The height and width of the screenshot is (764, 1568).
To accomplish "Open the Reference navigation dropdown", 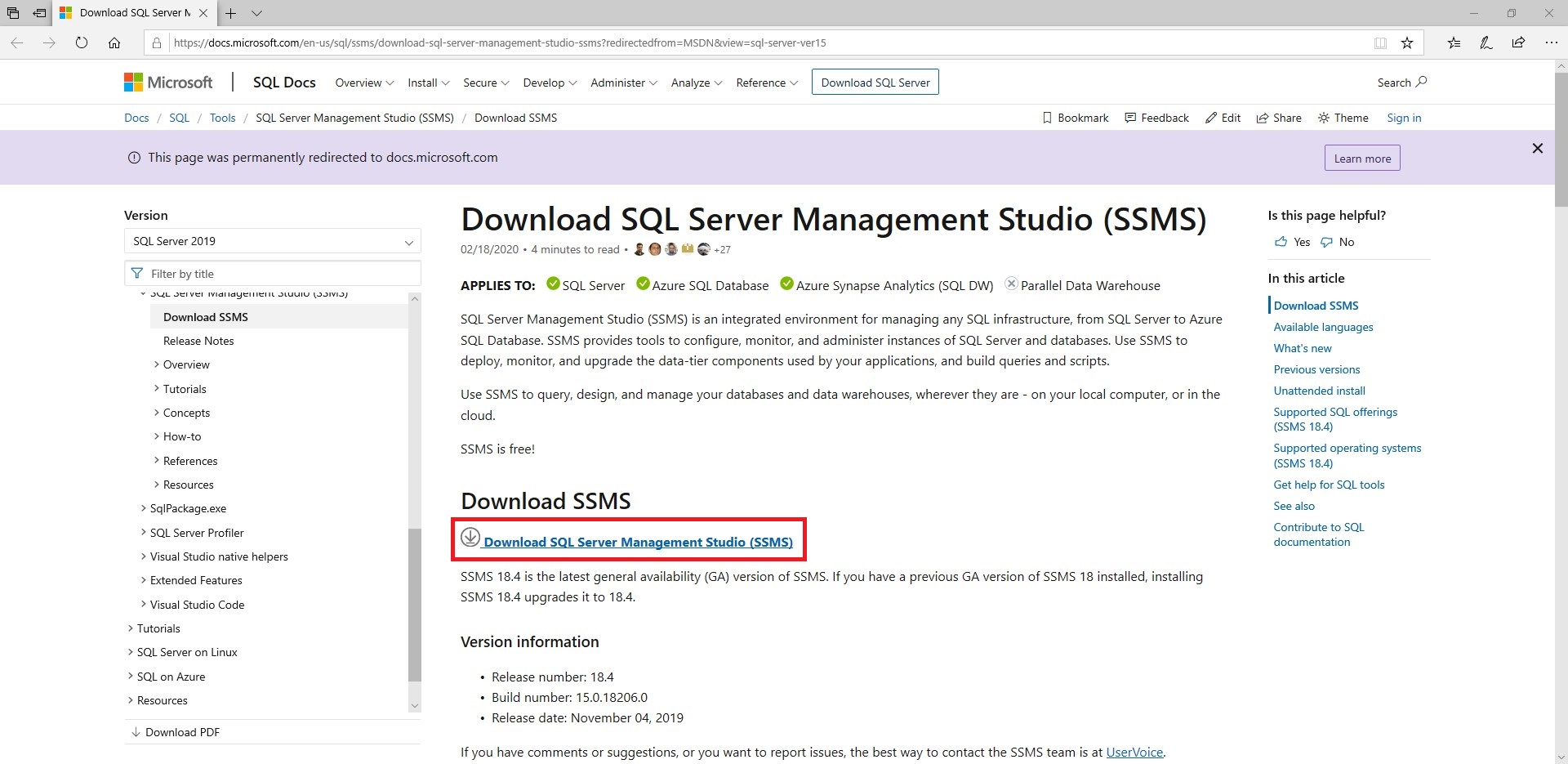I will pyautogui.click(x=766, y=82).
